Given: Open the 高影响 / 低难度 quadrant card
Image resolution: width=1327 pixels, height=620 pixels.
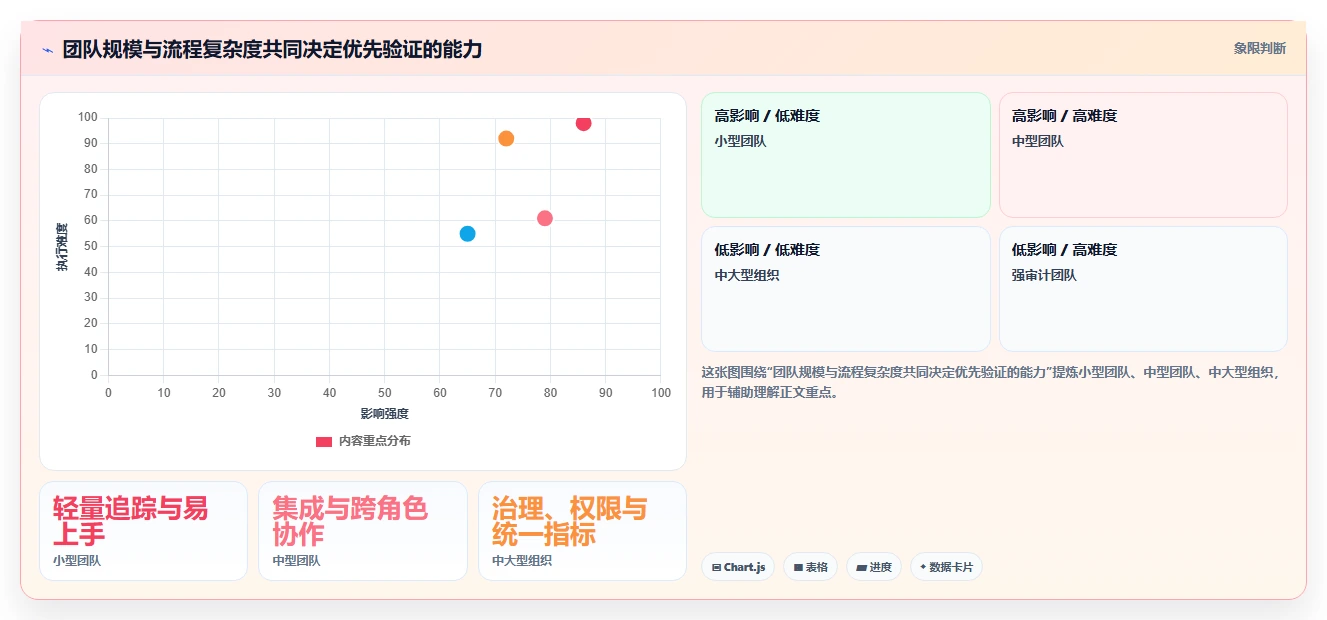Looking at the screenshot, I should (x=846, y=155).
